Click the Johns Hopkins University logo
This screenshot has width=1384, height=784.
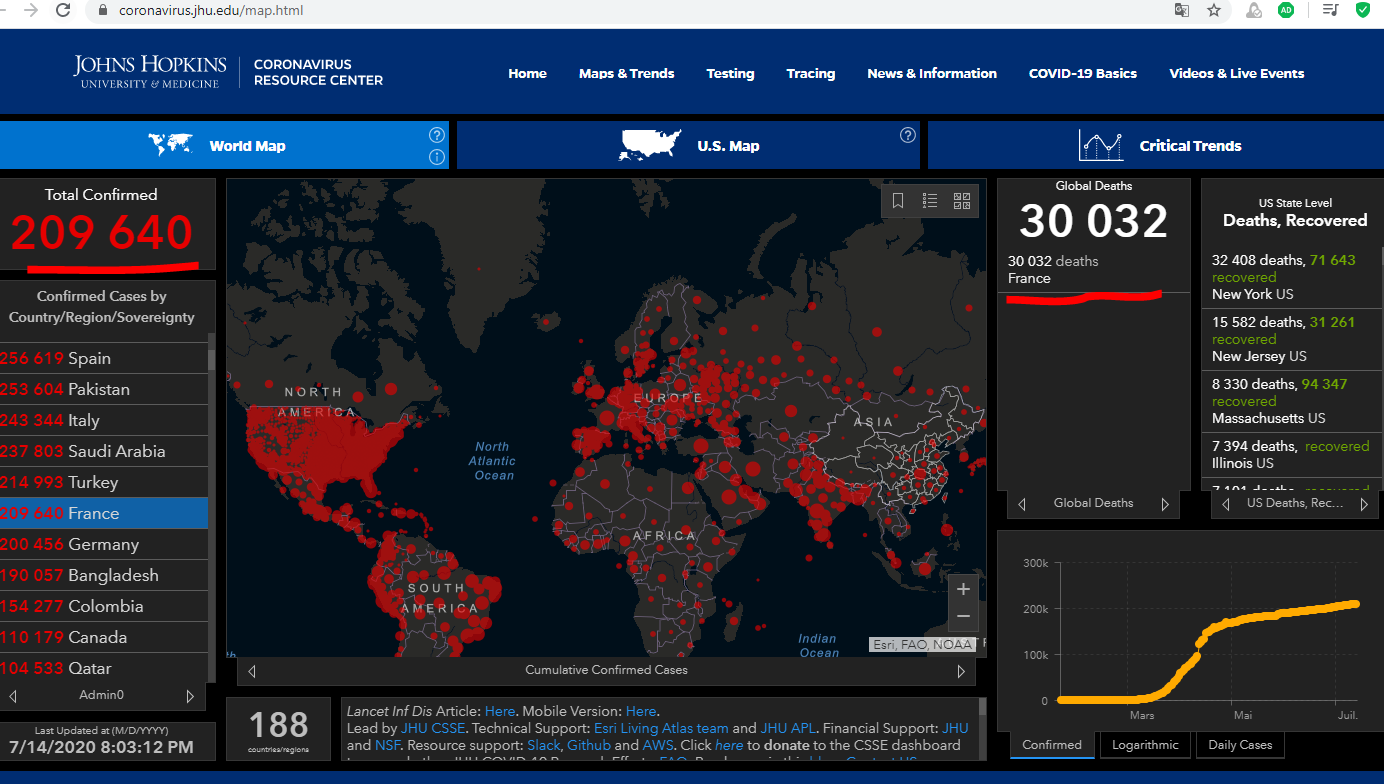[150, 72]
